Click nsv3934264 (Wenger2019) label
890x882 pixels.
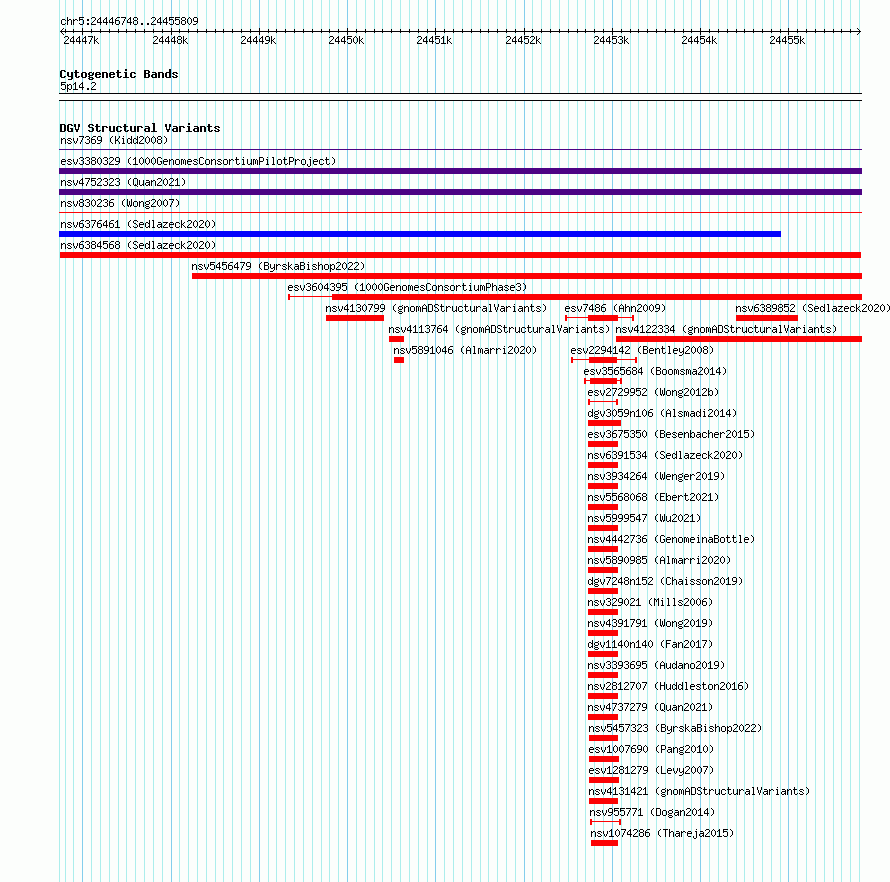[x=656, y=476]
